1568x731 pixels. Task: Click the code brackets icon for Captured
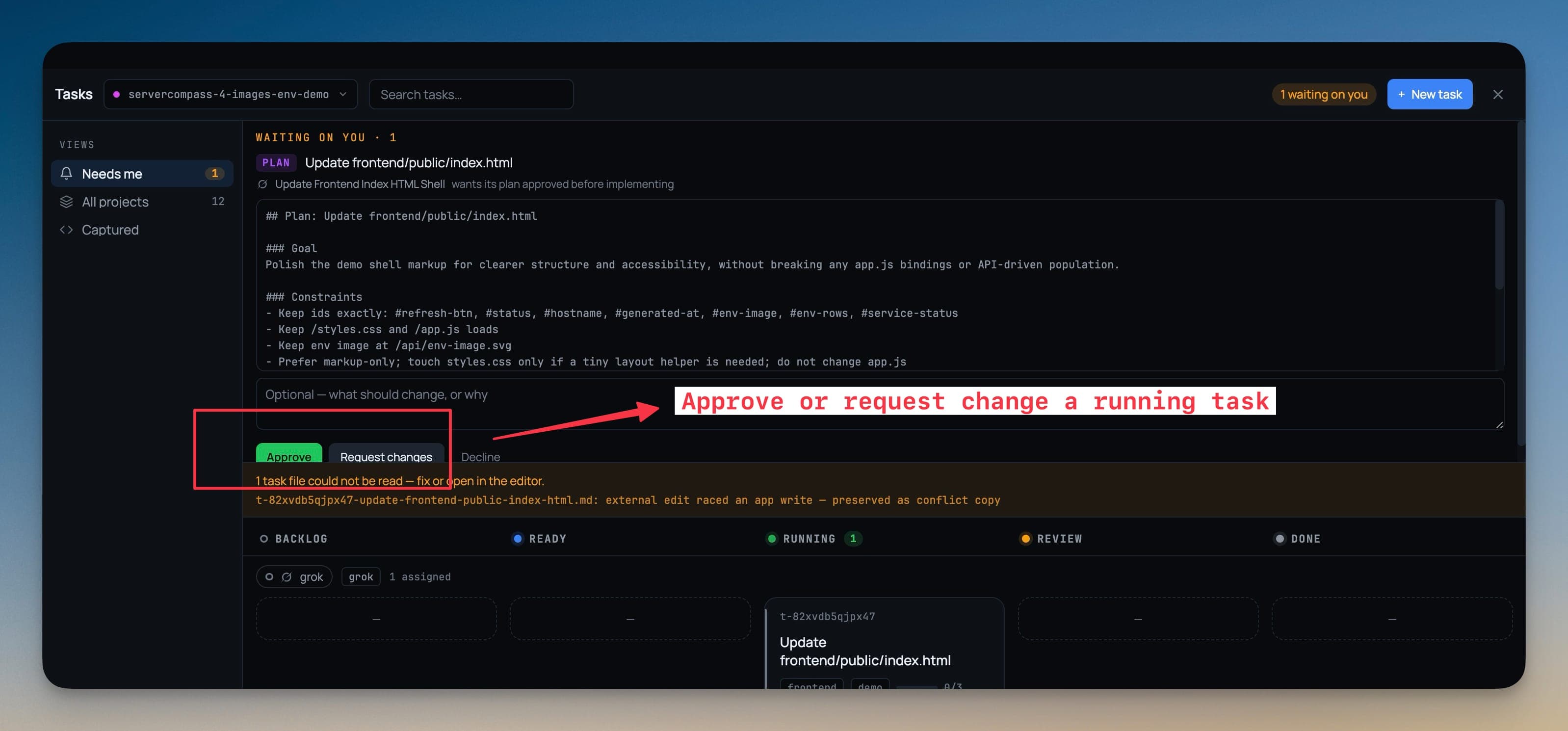tap(66, 230)
